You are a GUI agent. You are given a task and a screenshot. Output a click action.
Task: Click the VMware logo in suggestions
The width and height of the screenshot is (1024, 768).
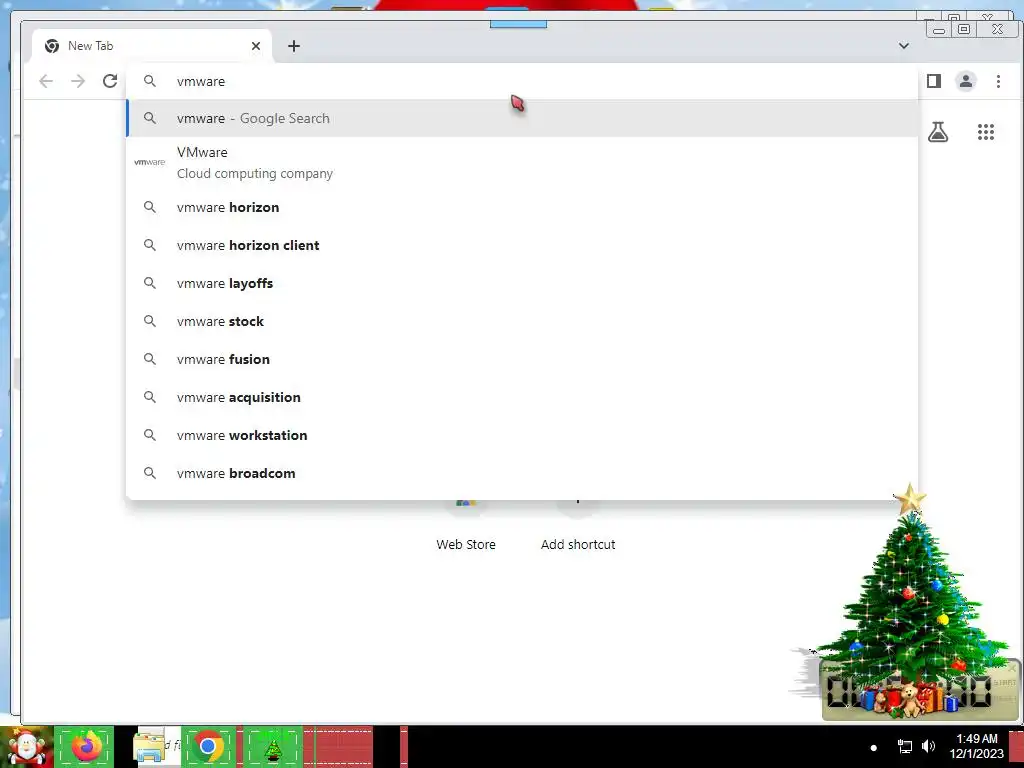point(150,162)
